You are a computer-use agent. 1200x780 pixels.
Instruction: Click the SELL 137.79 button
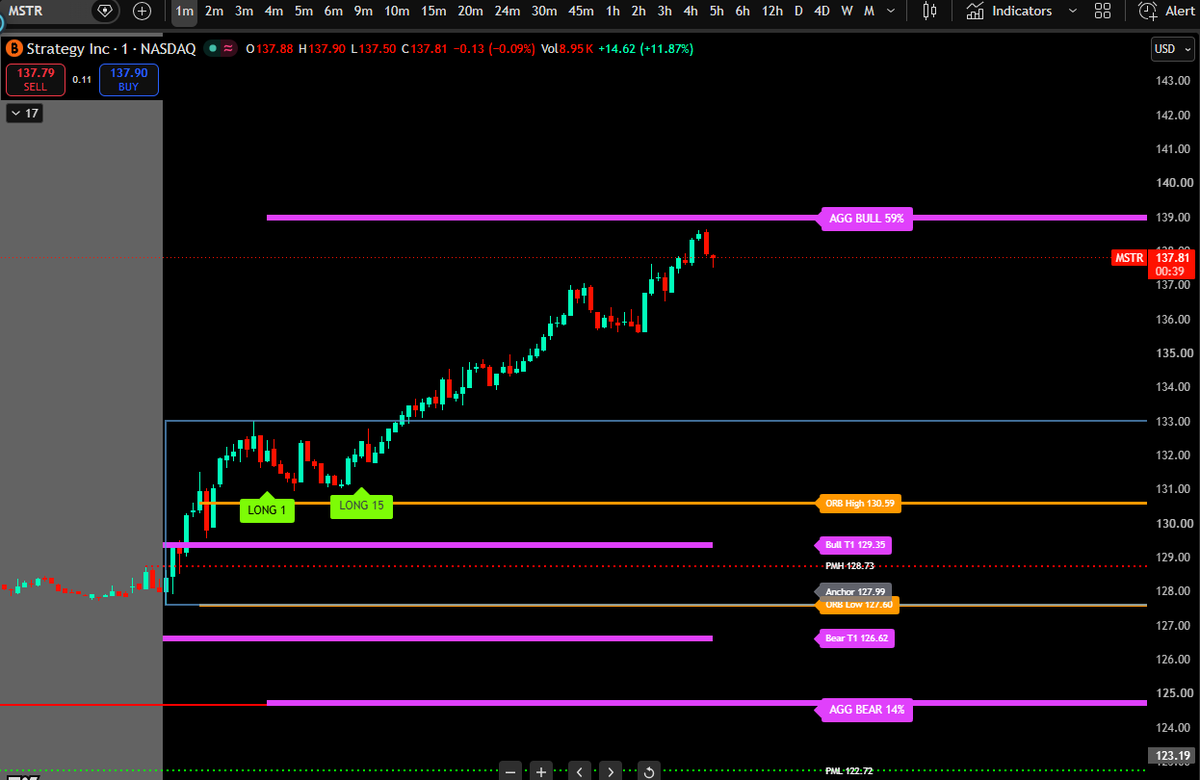point(36,79)
